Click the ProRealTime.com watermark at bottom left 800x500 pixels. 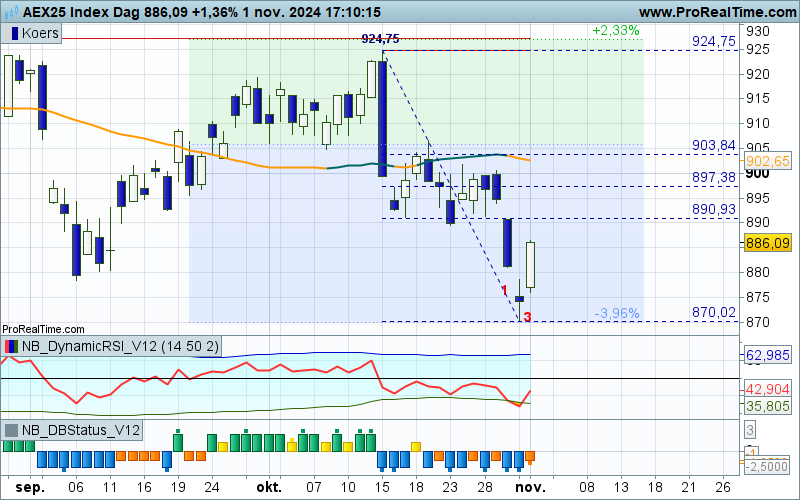coord(44,328)
